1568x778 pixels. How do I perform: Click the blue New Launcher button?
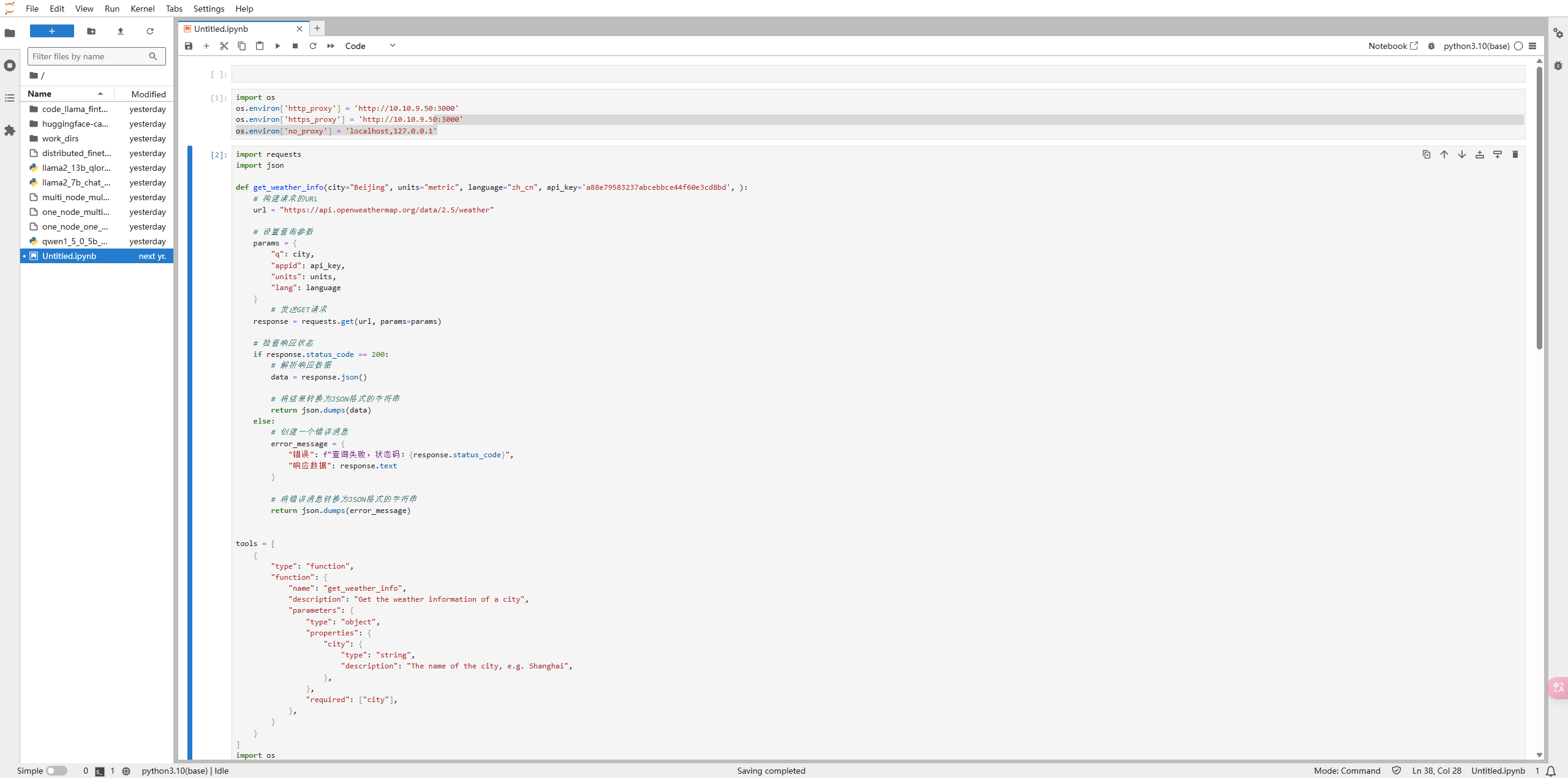tap(52, 31)
